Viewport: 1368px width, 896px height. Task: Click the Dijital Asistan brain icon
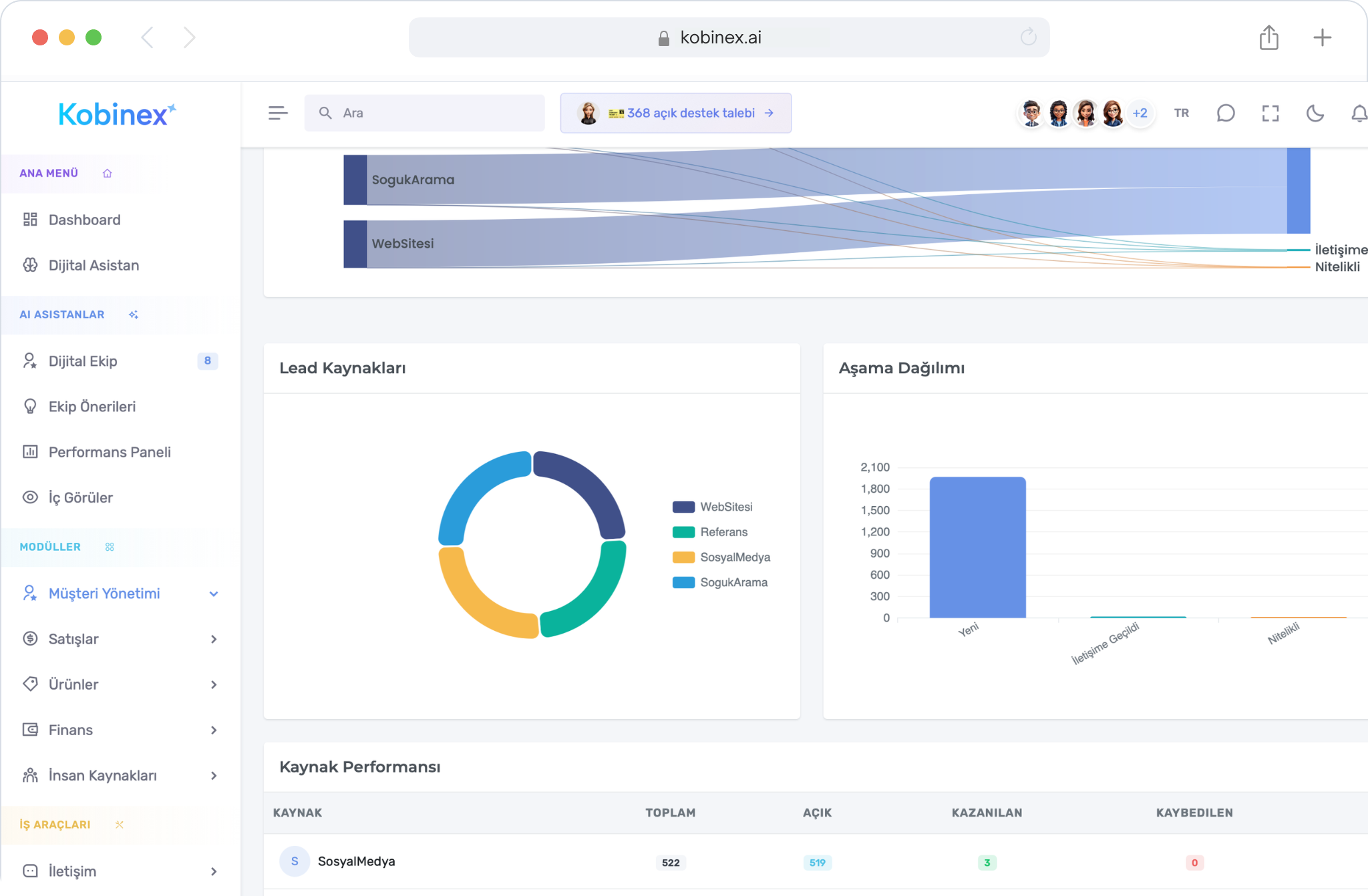(30, 265)
